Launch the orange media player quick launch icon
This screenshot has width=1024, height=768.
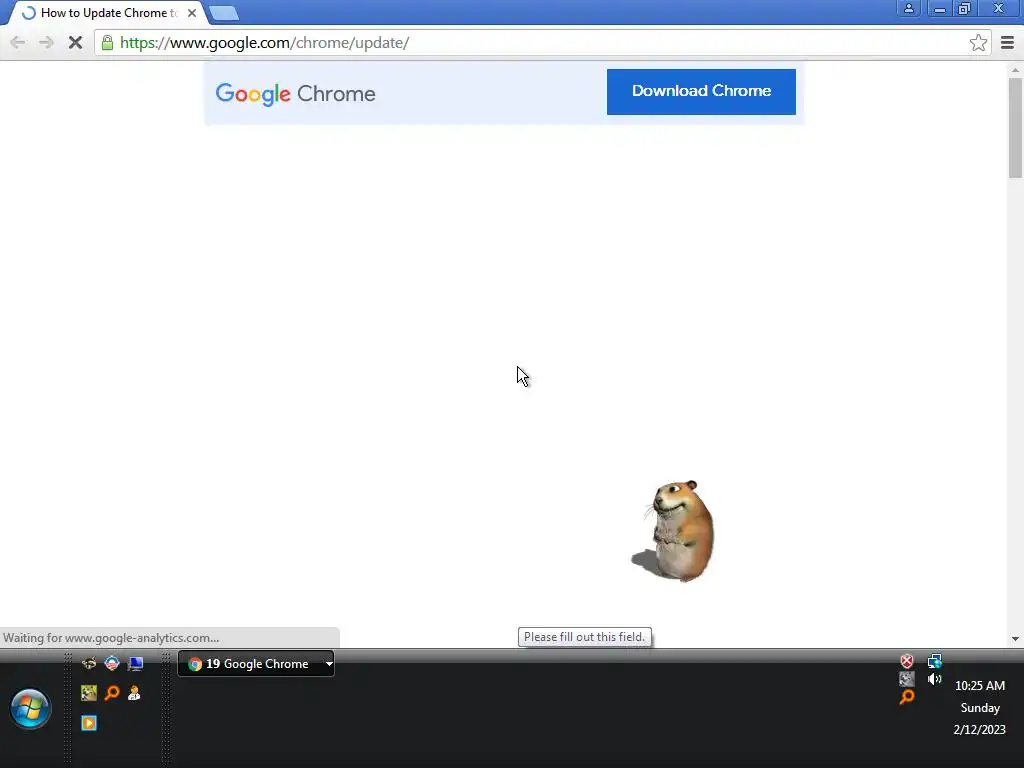pyautogui.click(x=89, y=722)
